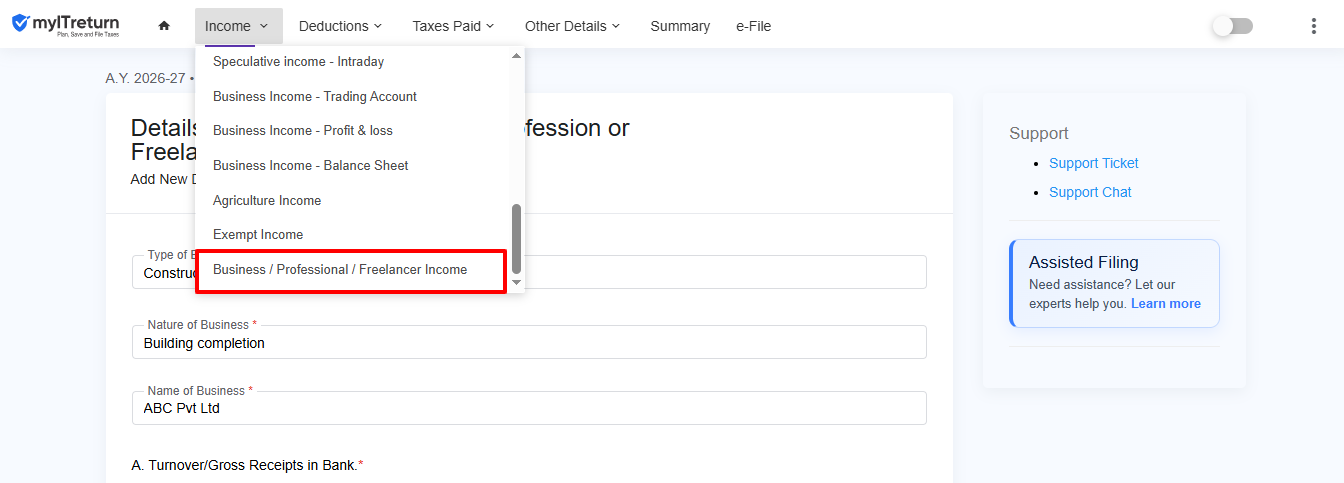Open the three-dot more options menu
This screenshot has width=1344, height=483.
pyautogui.click(x=1314, y=26)
